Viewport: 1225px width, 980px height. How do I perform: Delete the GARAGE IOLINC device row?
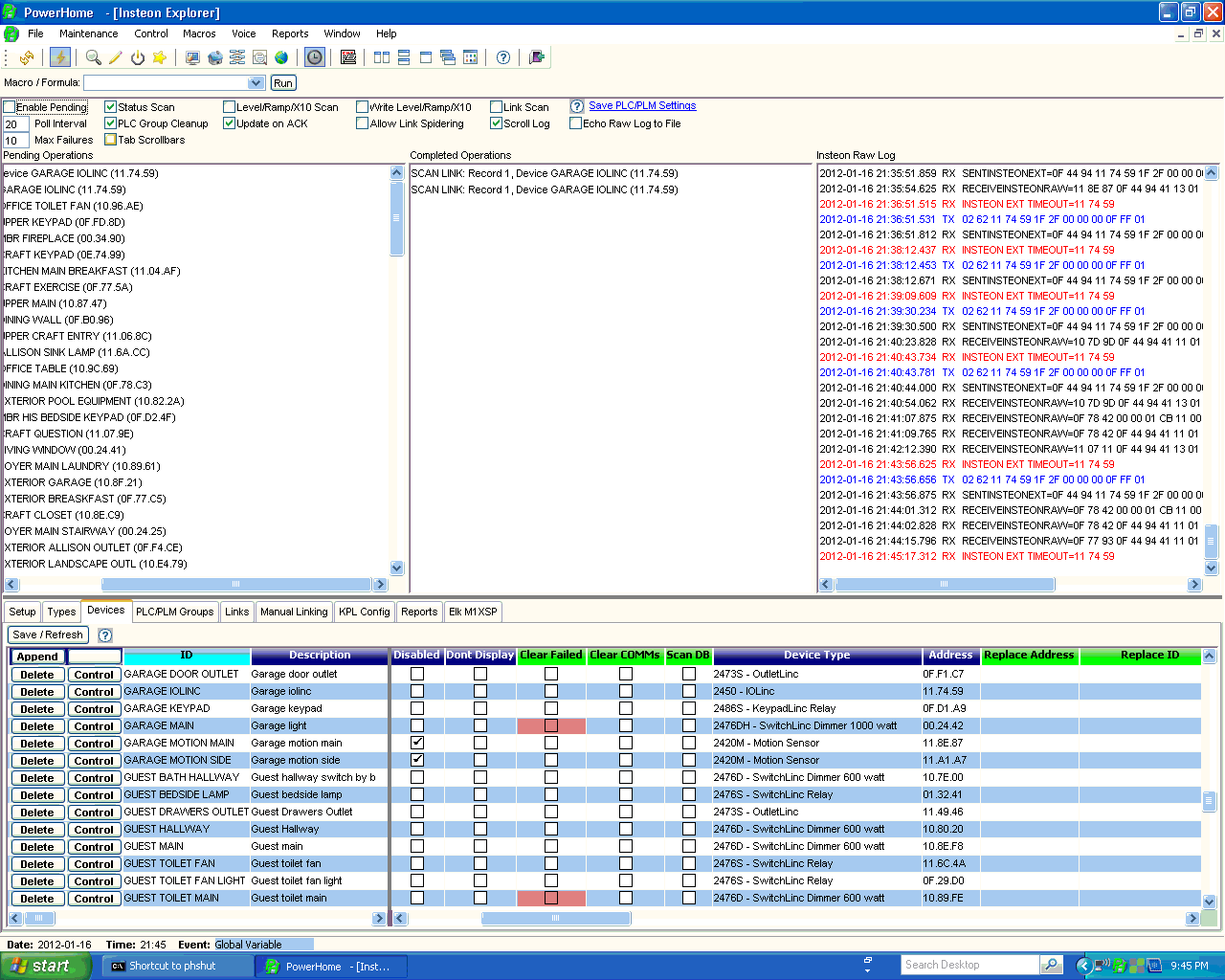37,692
